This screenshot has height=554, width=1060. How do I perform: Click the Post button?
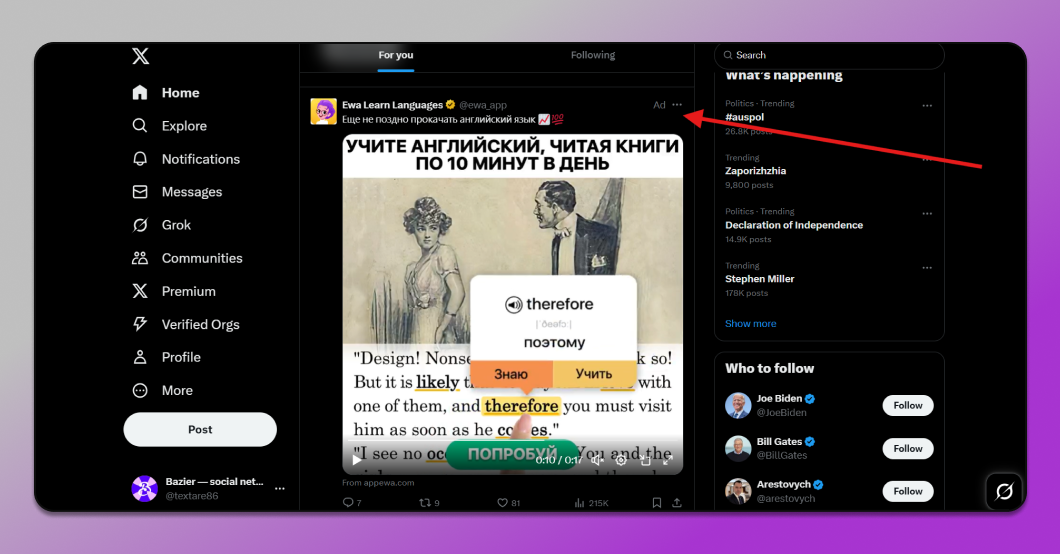(x=200, y=430)
